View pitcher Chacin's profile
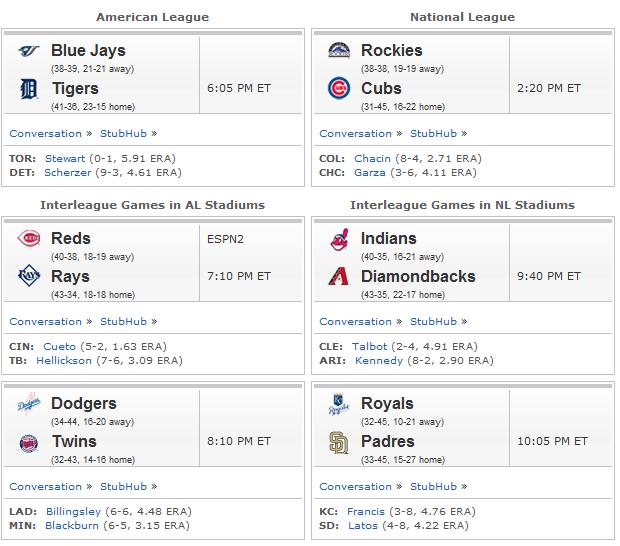This screenshot has height=546, width=620. (x=372, y=159)
